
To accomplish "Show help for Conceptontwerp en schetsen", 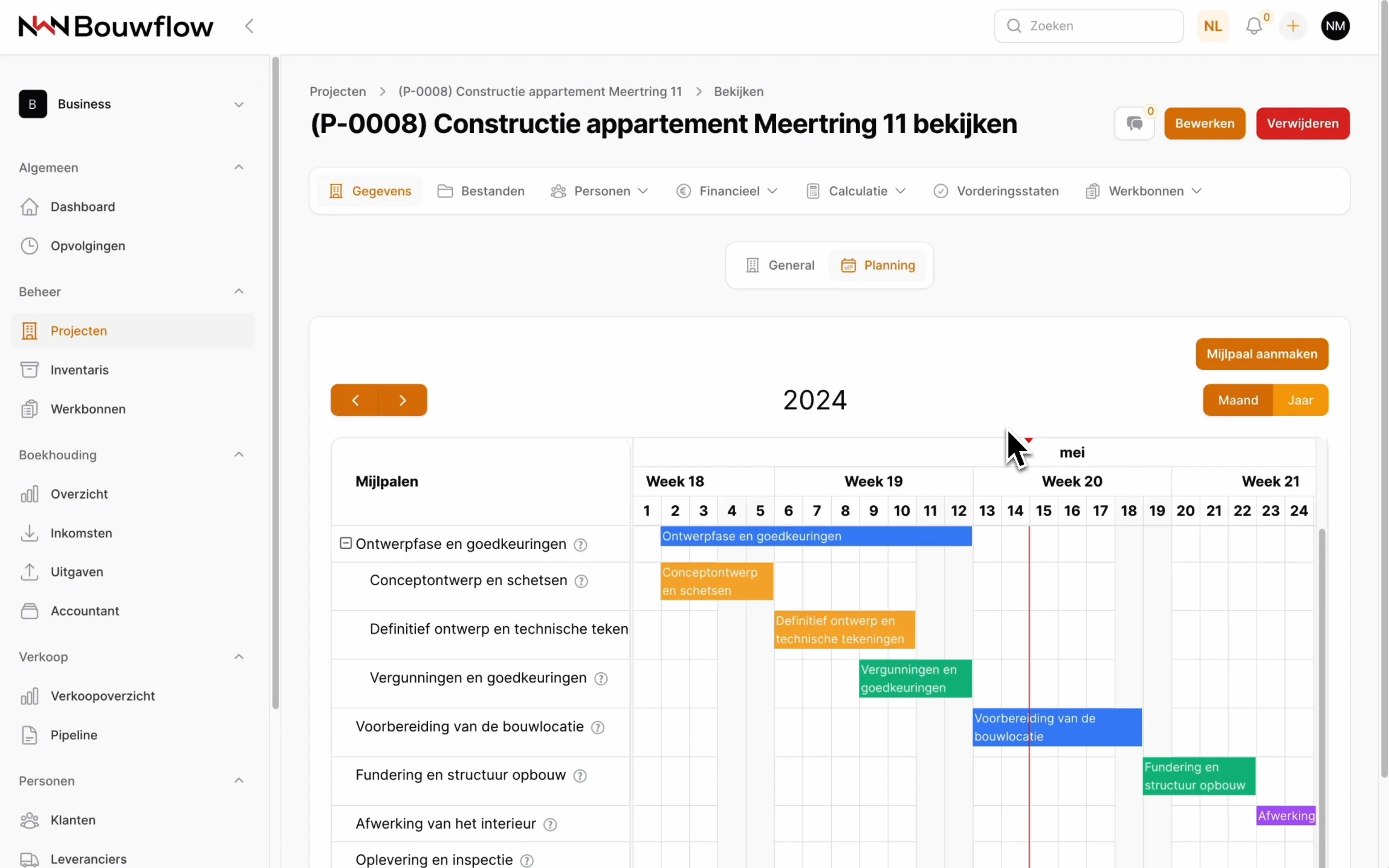I will click(x=581, y=581).
